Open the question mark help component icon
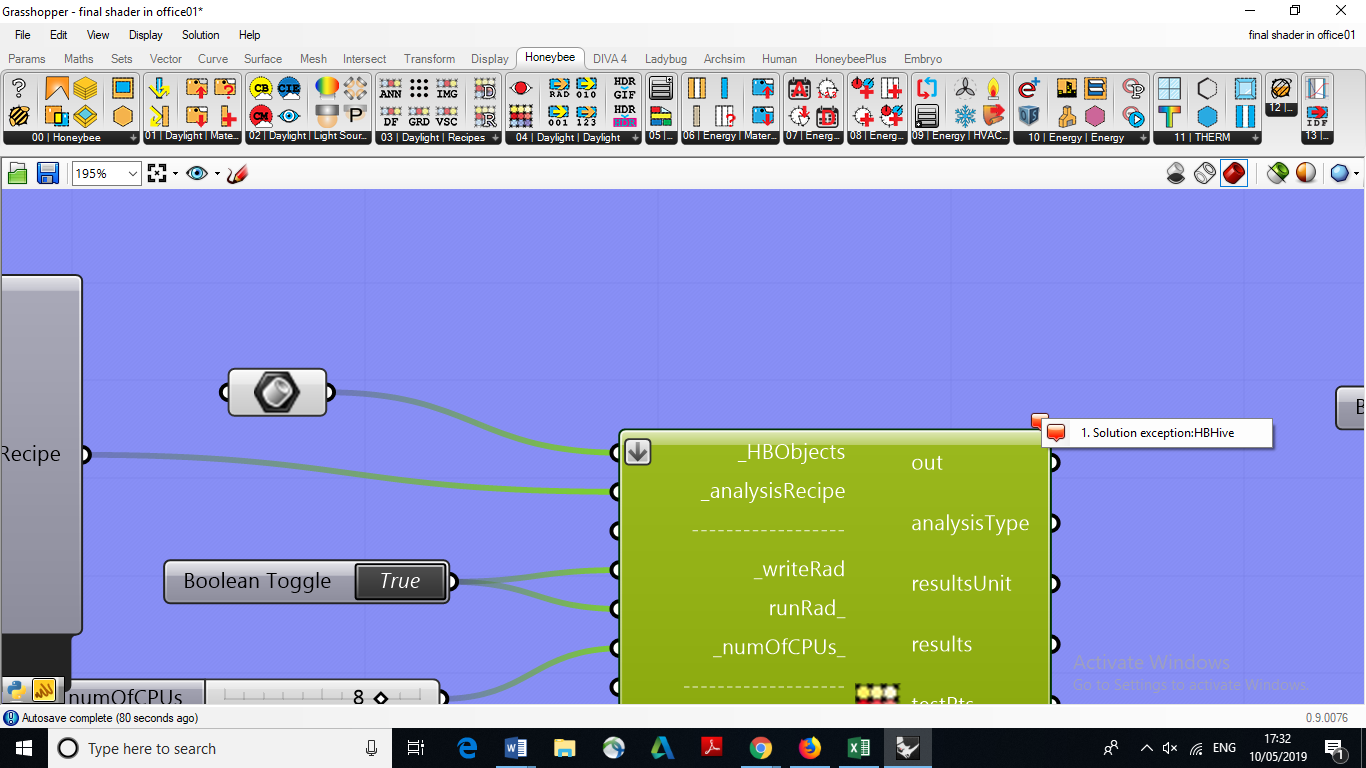Screen dimensions: 1366x768 tap(18, 88)
